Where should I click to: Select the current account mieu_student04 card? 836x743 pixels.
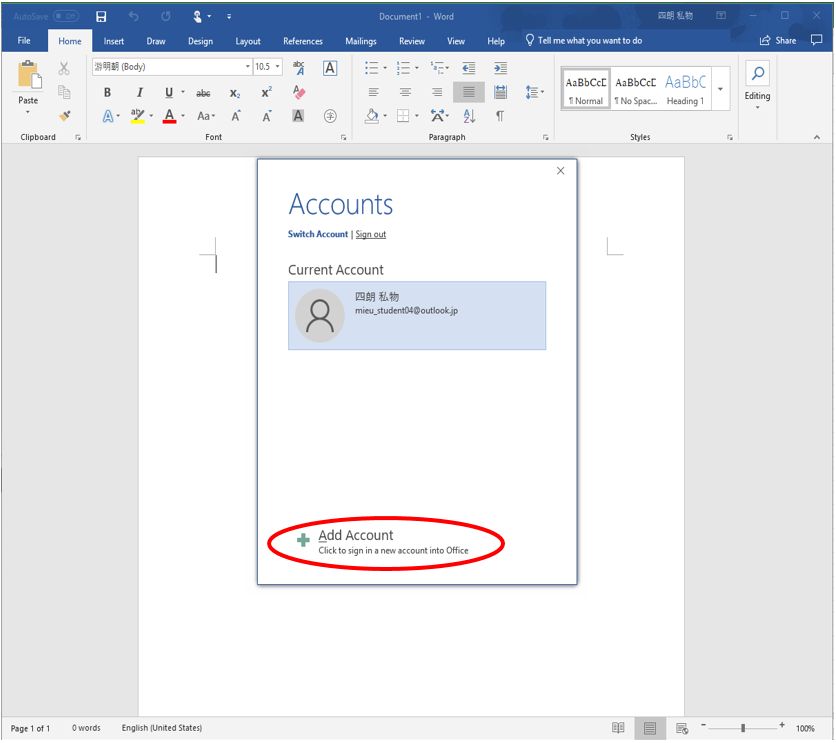[417, 316]
